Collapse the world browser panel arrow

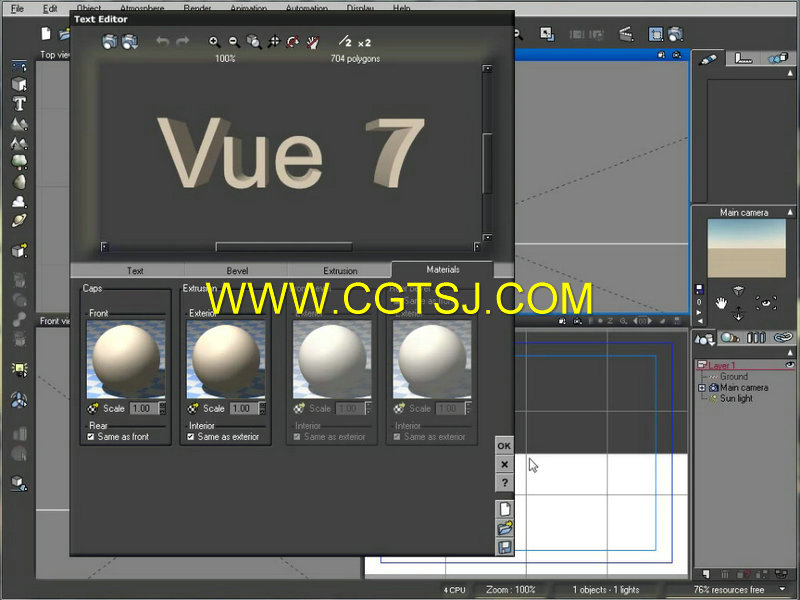pyautogui.click(x=790, y=352)
